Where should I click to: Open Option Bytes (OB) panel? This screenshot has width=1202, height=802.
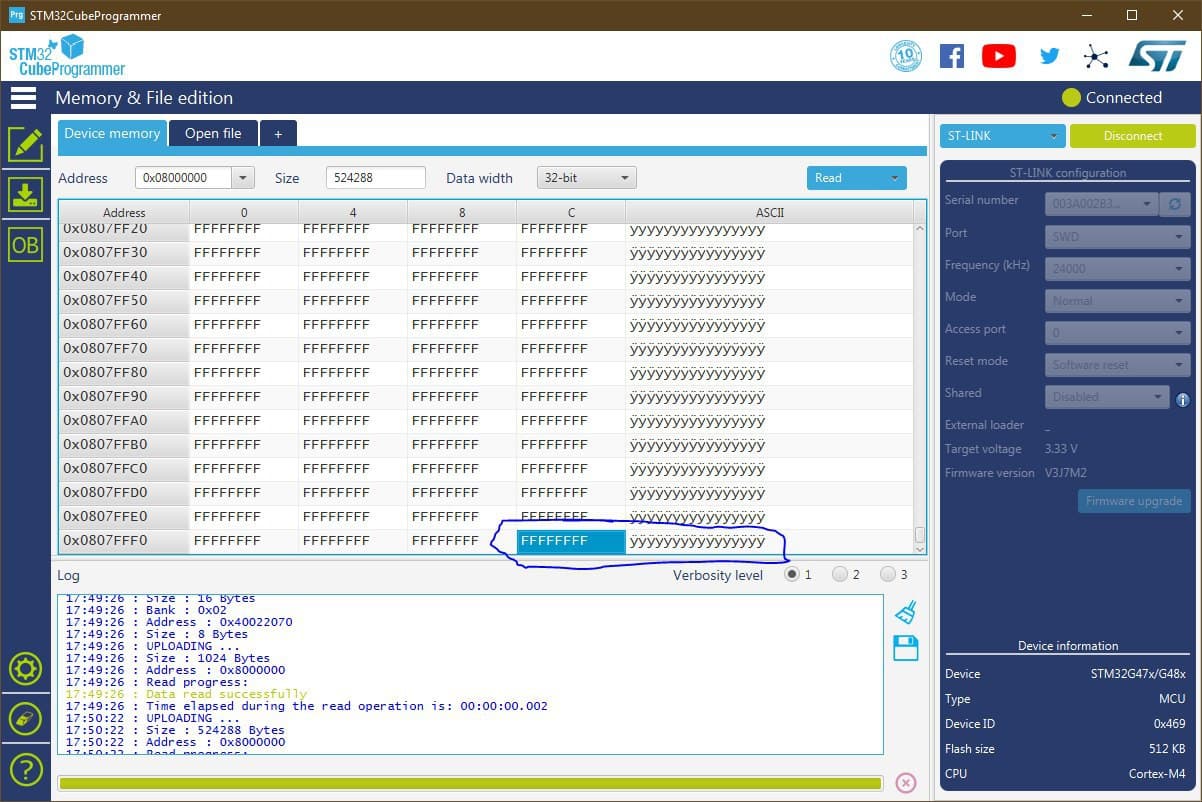(x=25, y=244)
